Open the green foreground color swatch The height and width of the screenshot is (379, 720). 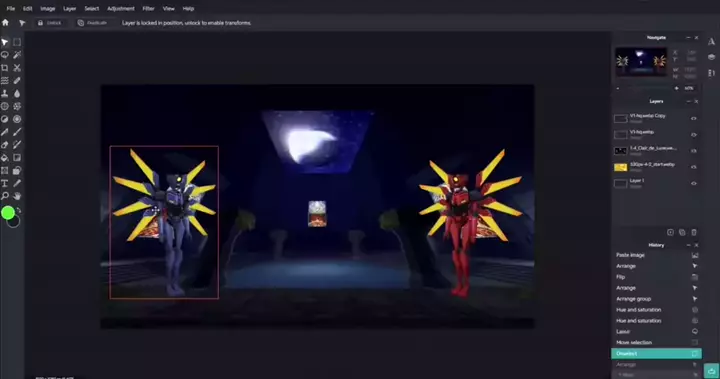8,212
